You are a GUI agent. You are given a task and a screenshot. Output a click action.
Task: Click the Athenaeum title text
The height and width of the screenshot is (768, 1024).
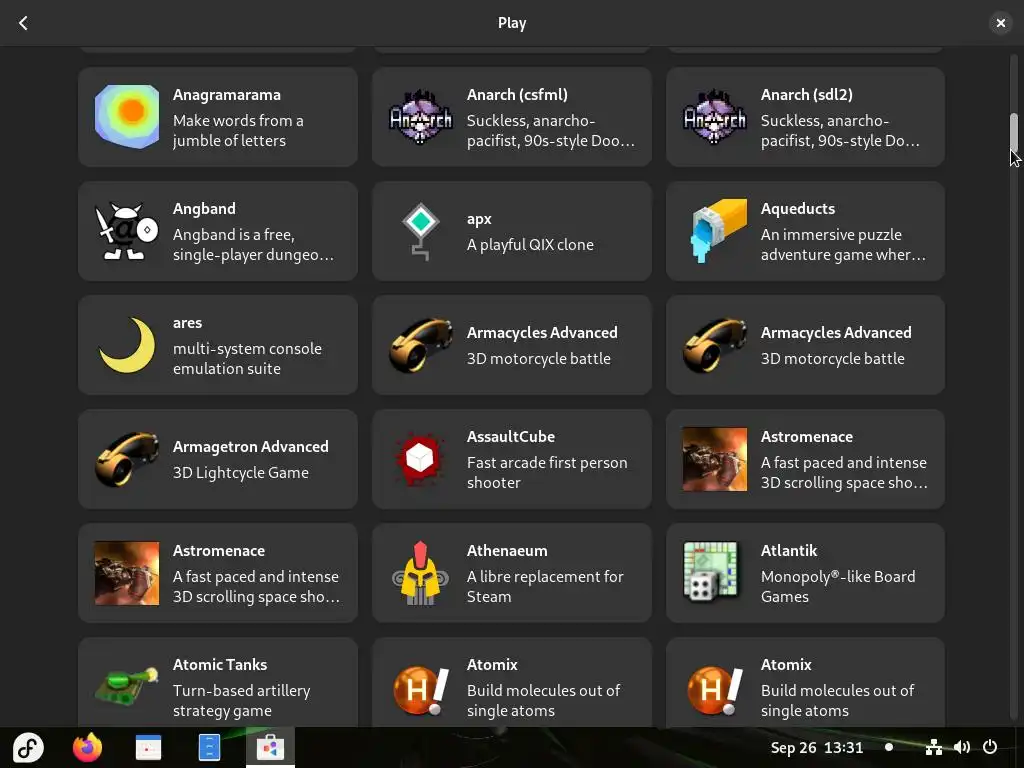[507, 551]
